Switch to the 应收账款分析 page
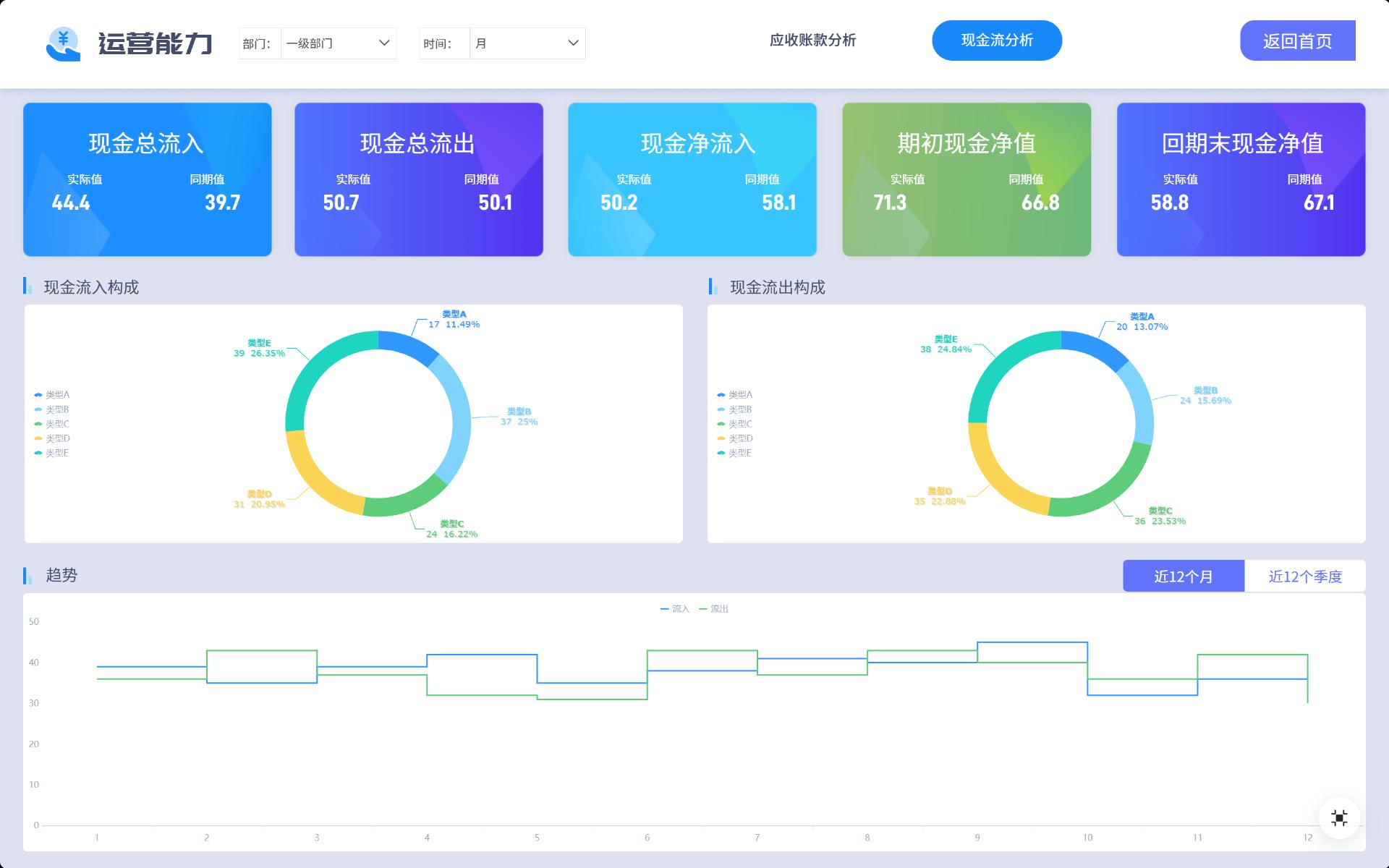The image size is (1389, 868). (813, 41)
